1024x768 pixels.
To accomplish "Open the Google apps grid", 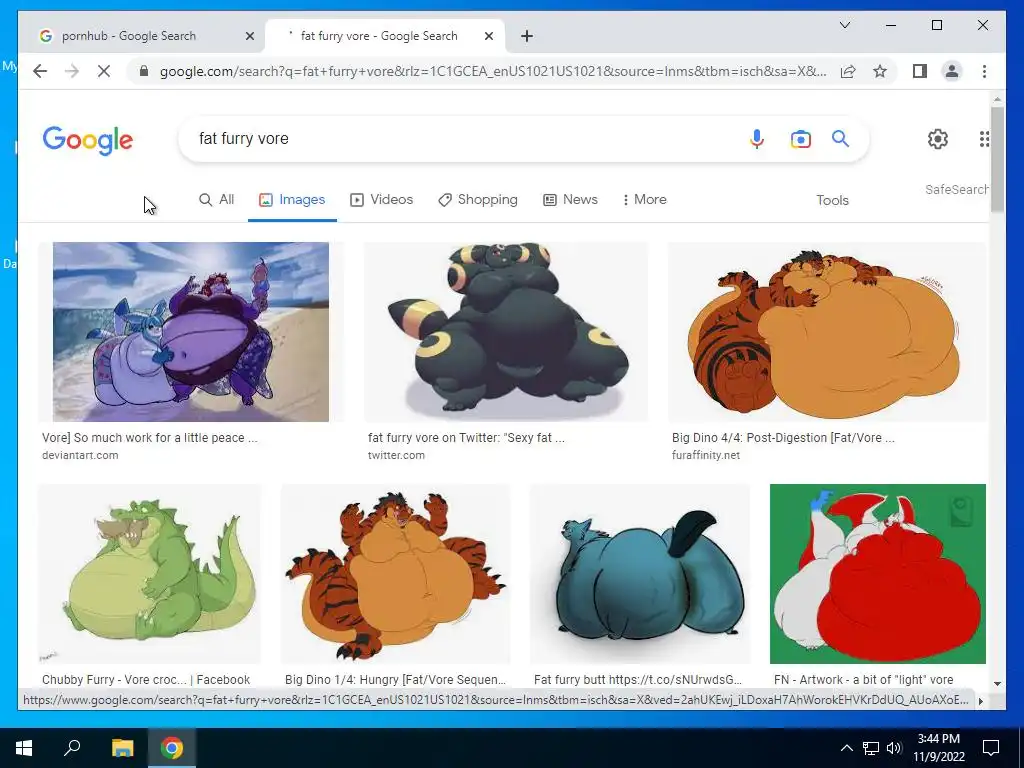I will [x=984, y=138].
